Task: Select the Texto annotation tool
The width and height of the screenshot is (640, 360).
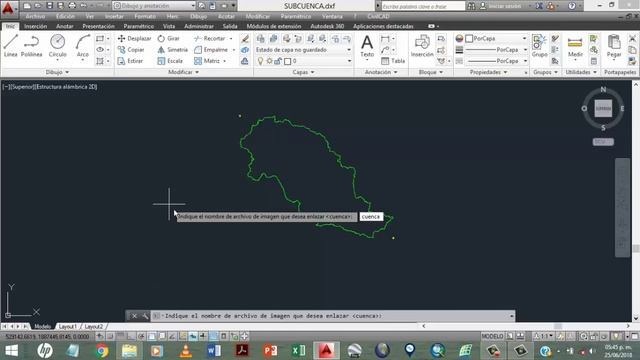Action: [367, 46]
